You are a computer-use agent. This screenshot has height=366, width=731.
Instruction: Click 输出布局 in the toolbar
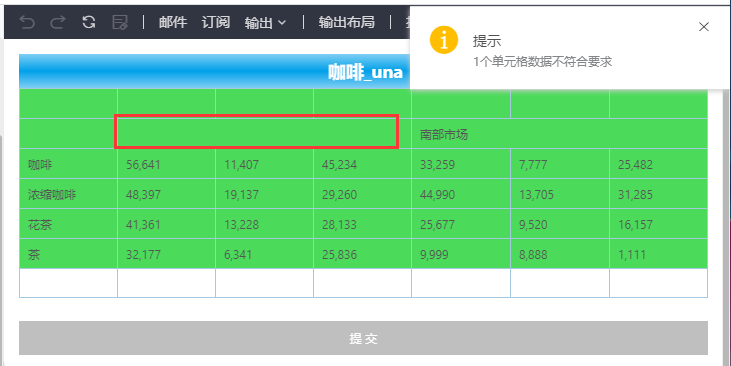pyautogui.click(x=347, y=22)
